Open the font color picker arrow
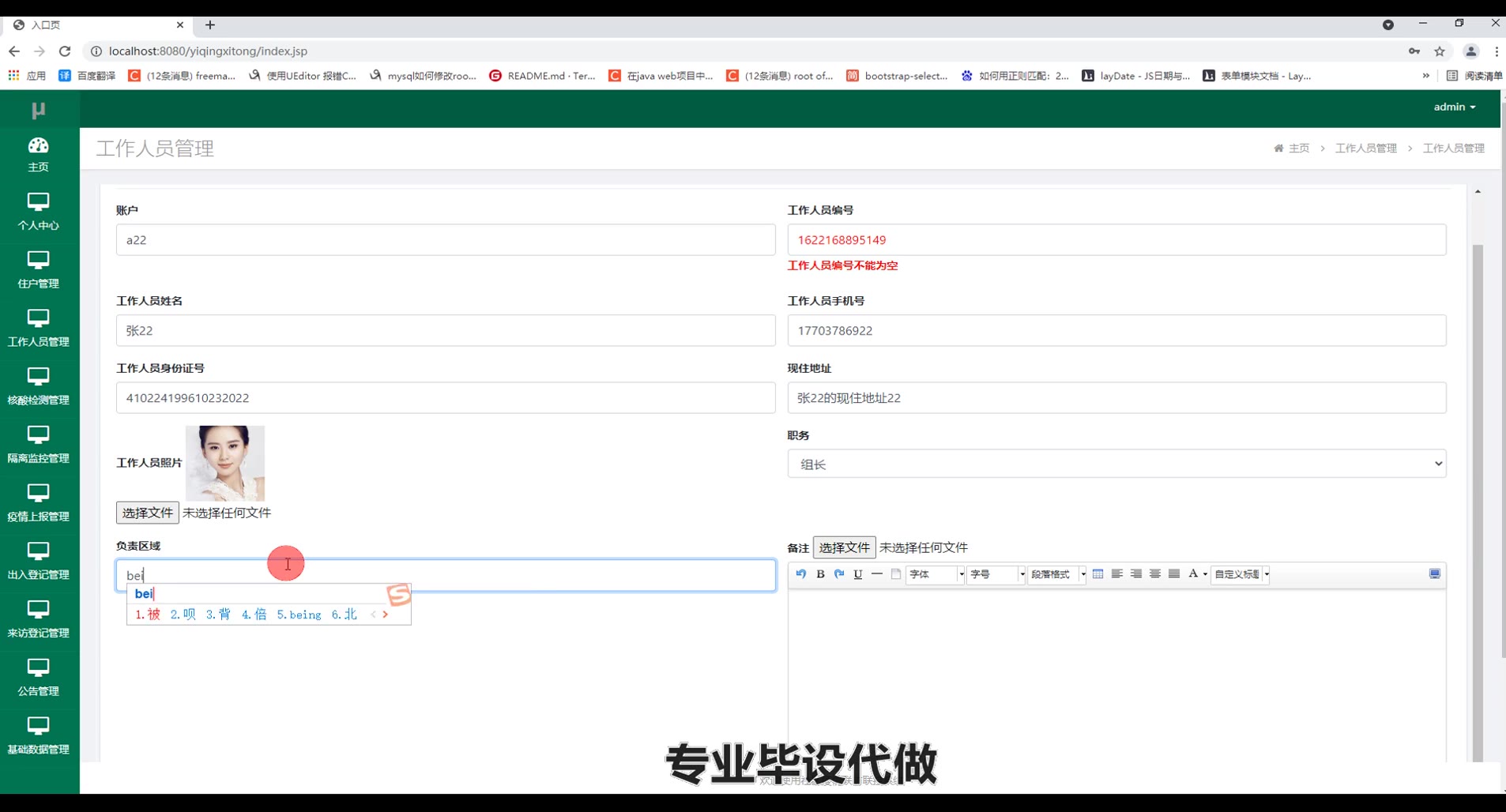This screenshot has width=1506, height=812. pyautogui.click(x=1205, y=574)
